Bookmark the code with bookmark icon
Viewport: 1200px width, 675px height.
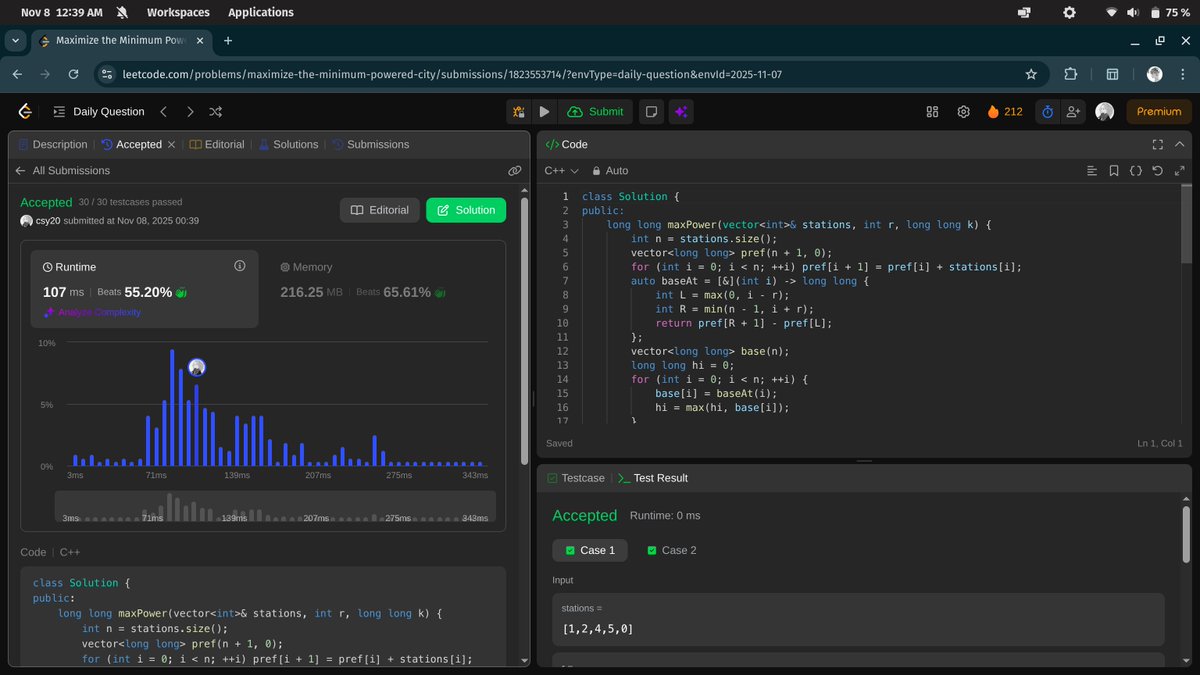click(x=1114, y=171)
